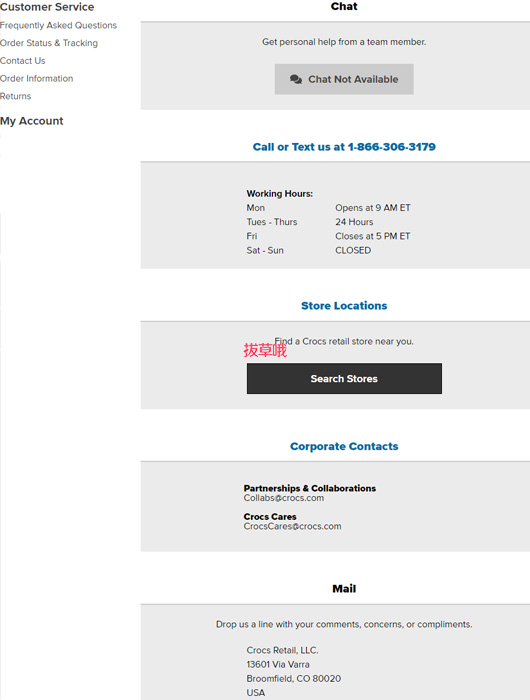
Task: Click the Customer Service heading
Action: click(x=47, y=7)
